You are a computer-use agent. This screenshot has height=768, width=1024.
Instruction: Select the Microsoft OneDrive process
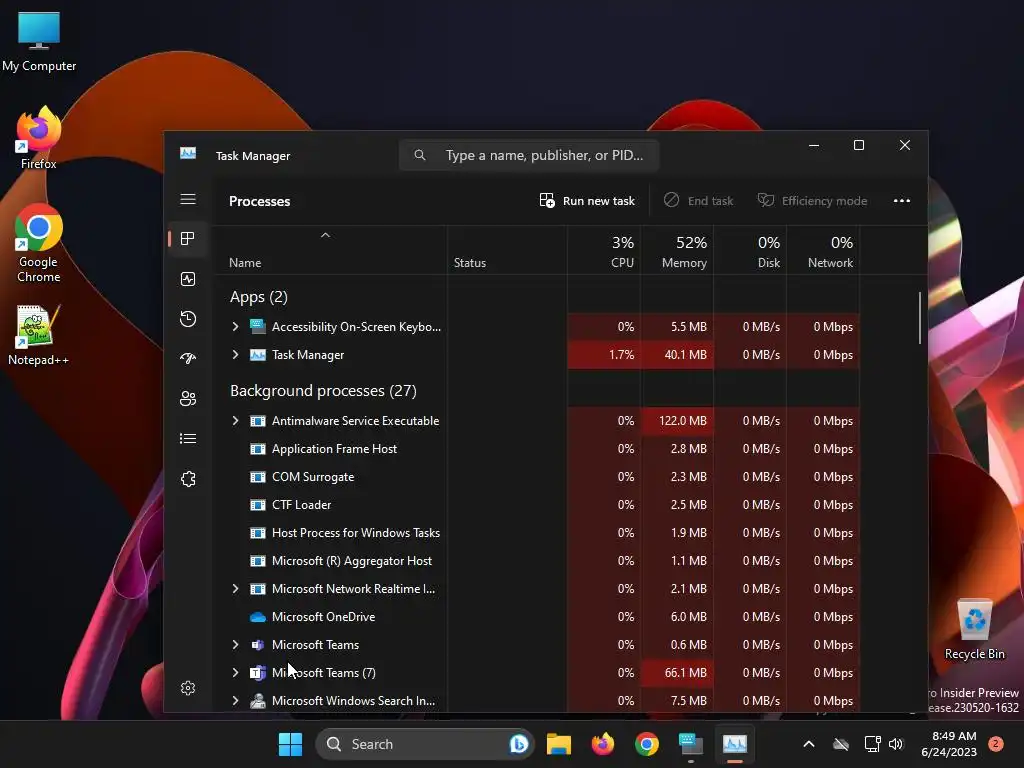[x=537, y=616]
